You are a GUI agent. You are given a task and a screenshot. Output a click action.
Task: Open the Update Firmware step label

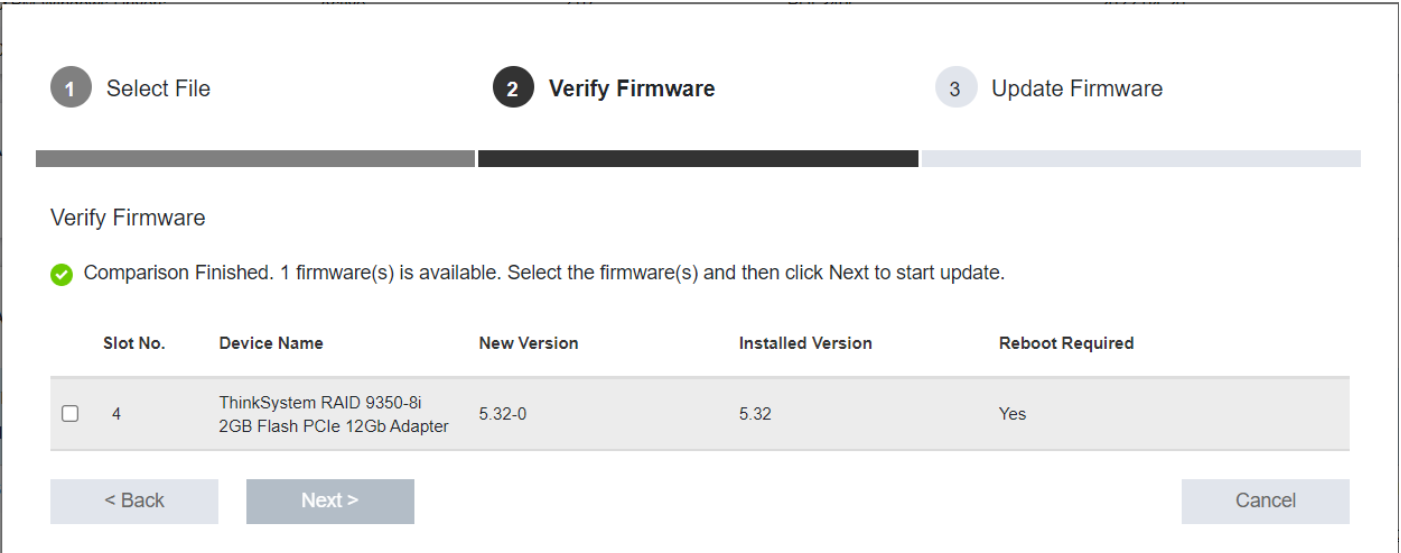click(x=1077, y=88)
